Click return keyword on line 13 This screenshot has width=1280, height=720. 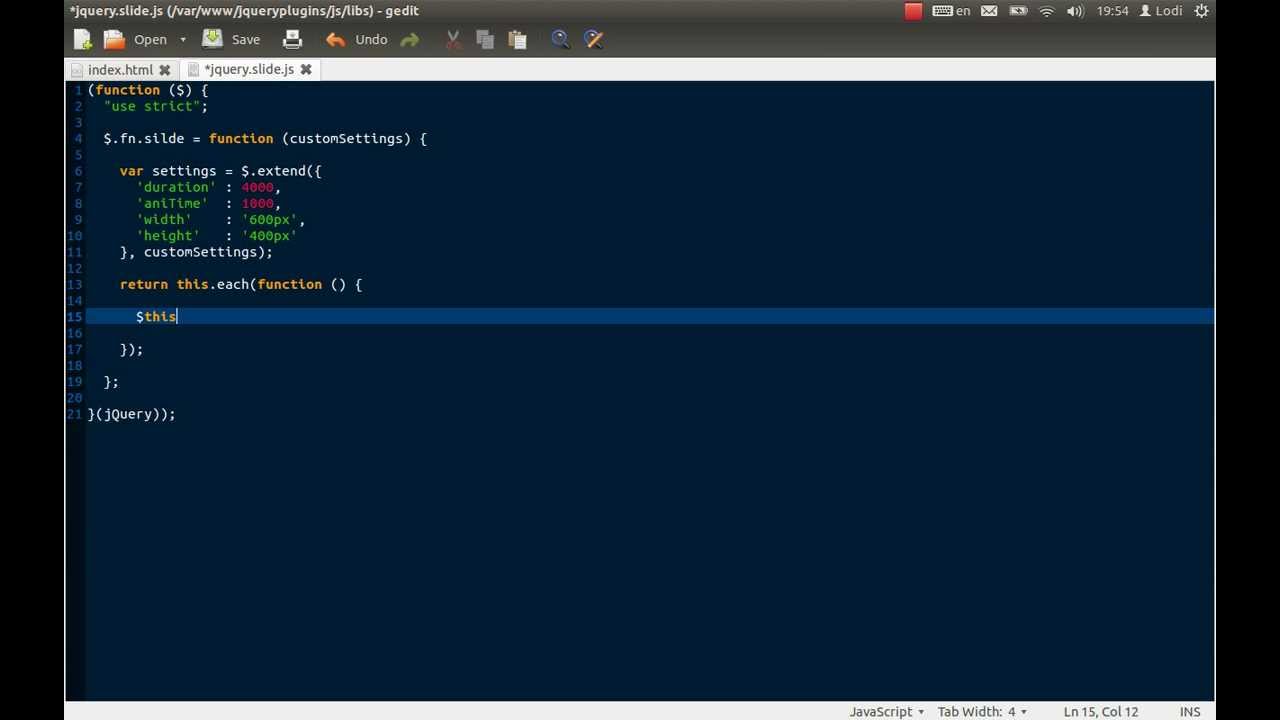tap(144, 284)
